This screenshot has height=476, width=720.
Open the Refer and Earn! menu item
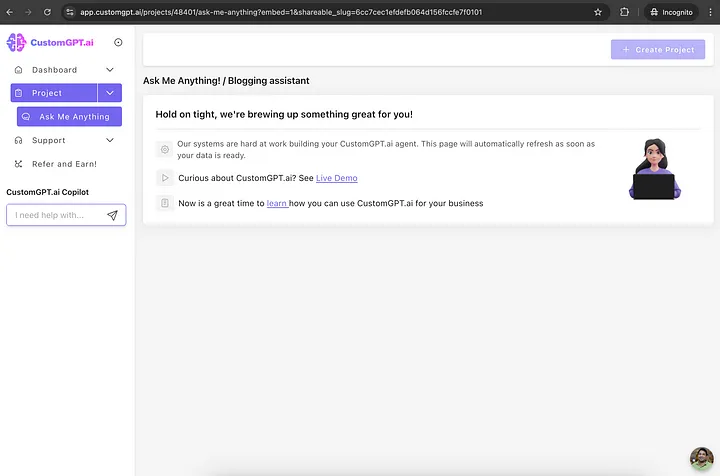point(64,164)
